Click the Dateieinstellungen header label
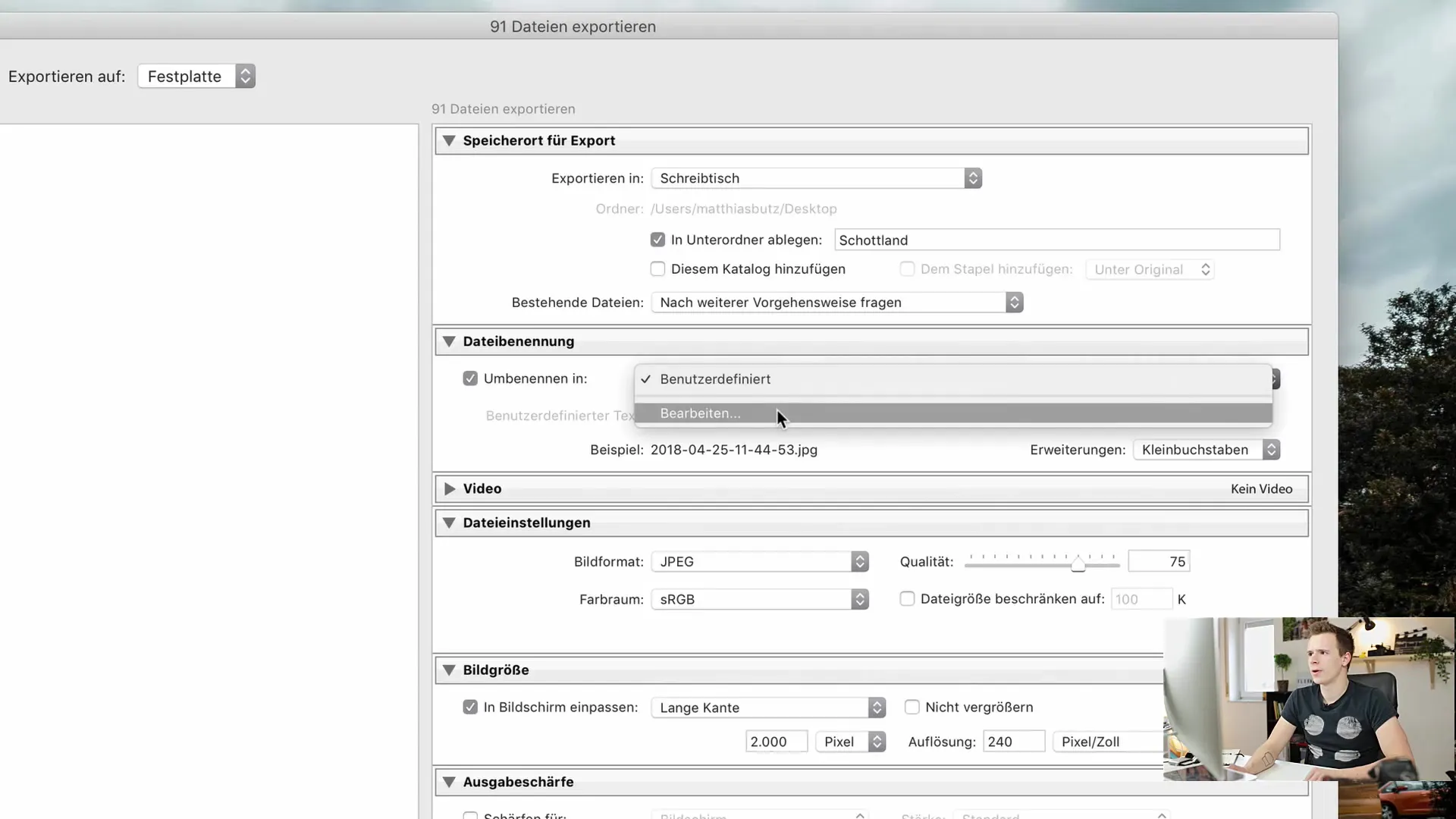 click(526, 523)
